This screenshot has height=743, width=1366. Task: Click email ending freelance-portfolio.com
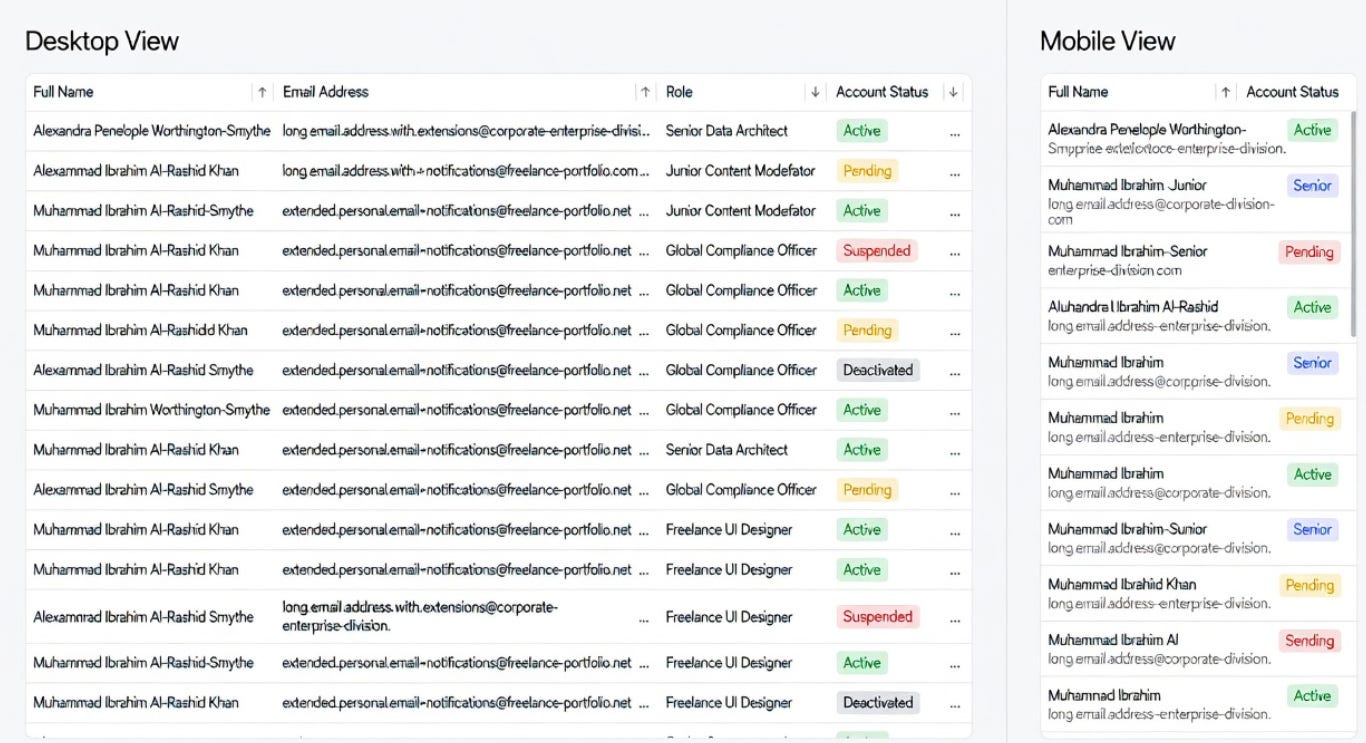466,171
